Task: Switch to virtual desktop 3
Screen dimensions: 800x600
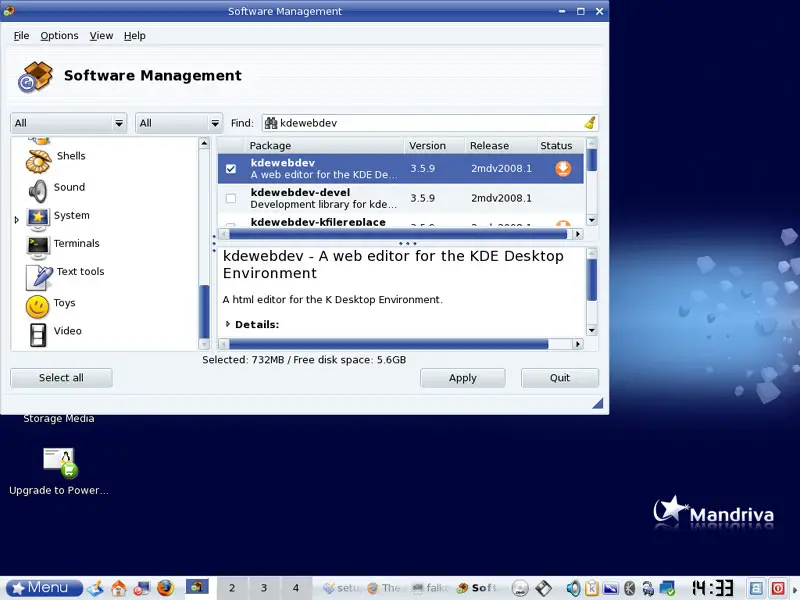Action: tap(264, 588)
